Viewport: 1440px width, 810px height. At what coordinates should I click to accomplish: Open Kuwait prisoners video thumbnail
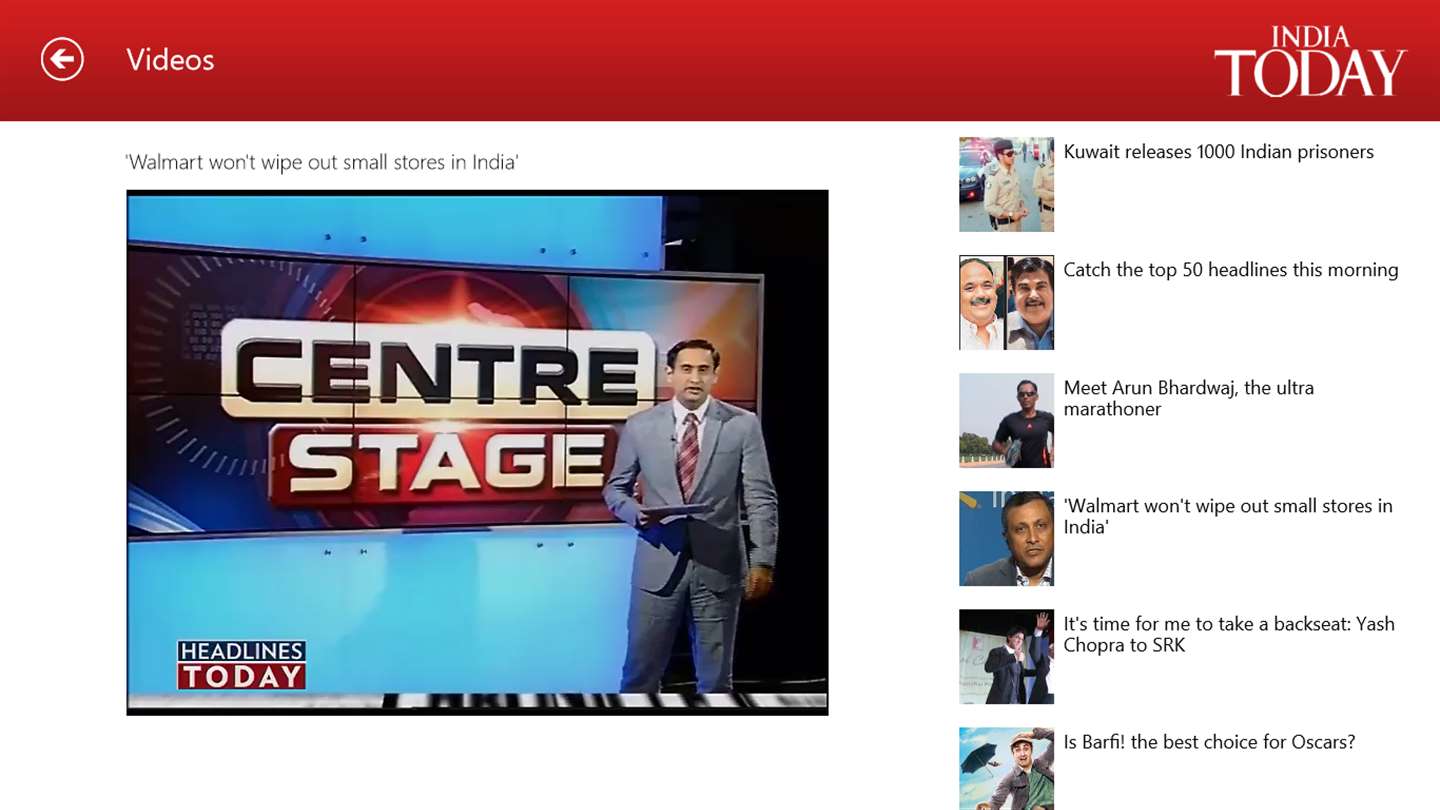(x=1006, y=184)
